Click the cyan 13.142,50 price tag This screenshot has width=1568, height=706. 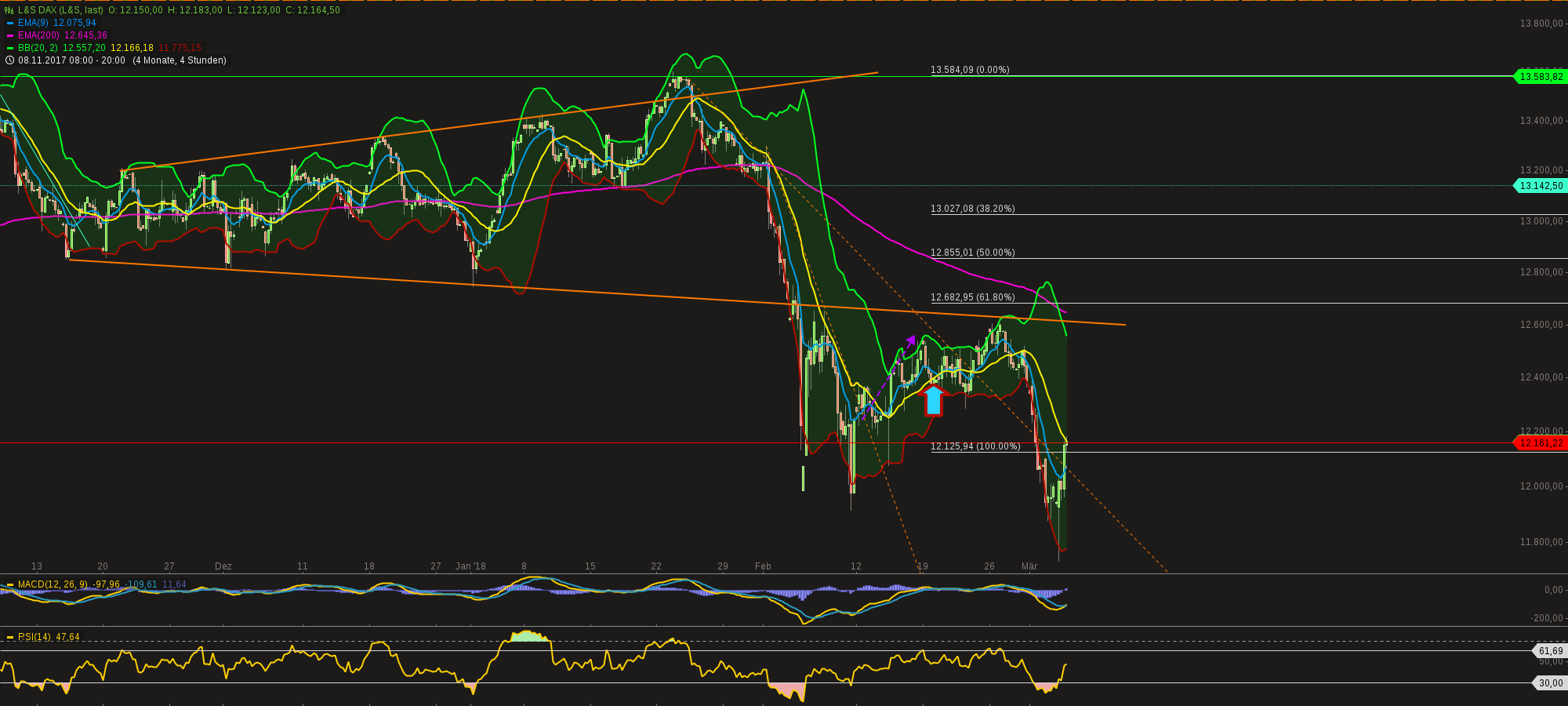[1541, 186]
